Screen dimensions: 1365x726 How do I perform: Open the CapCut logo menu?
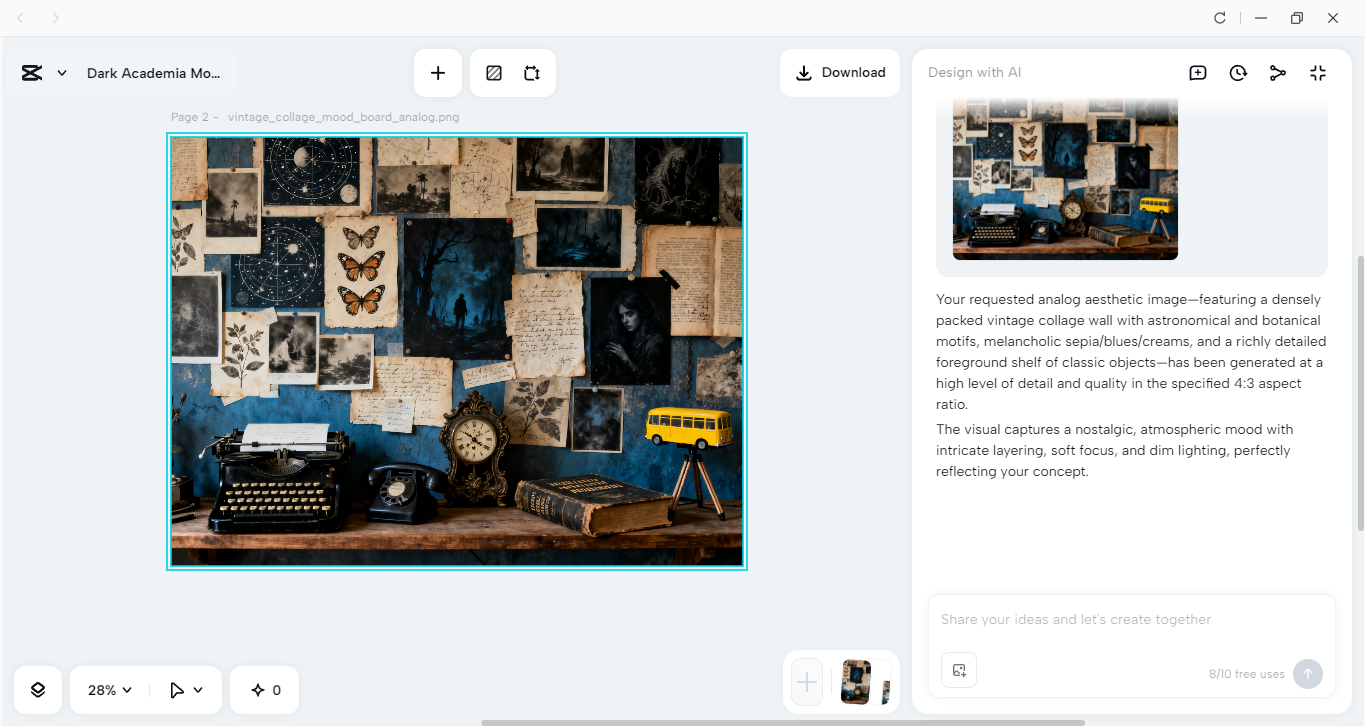coord(33,72)
